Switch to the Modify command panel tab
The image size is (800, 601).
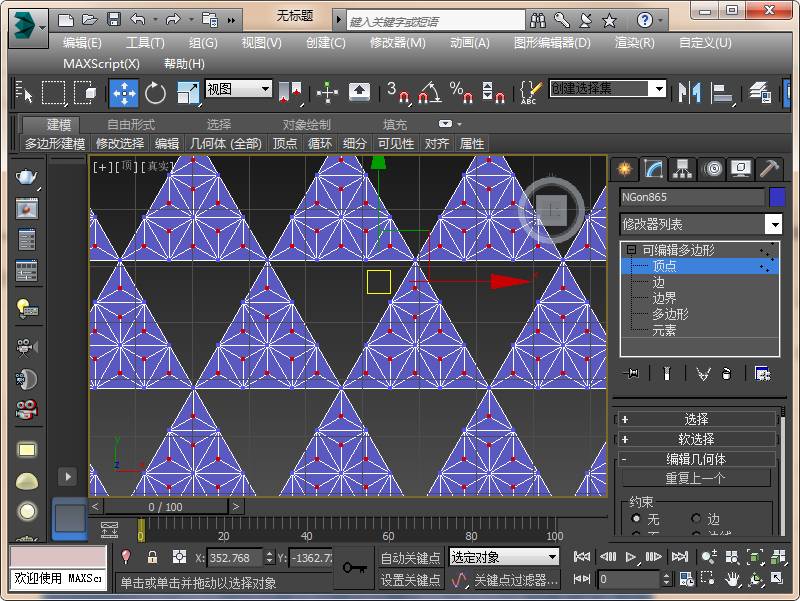pyautogui.click(x=654, y=169)
